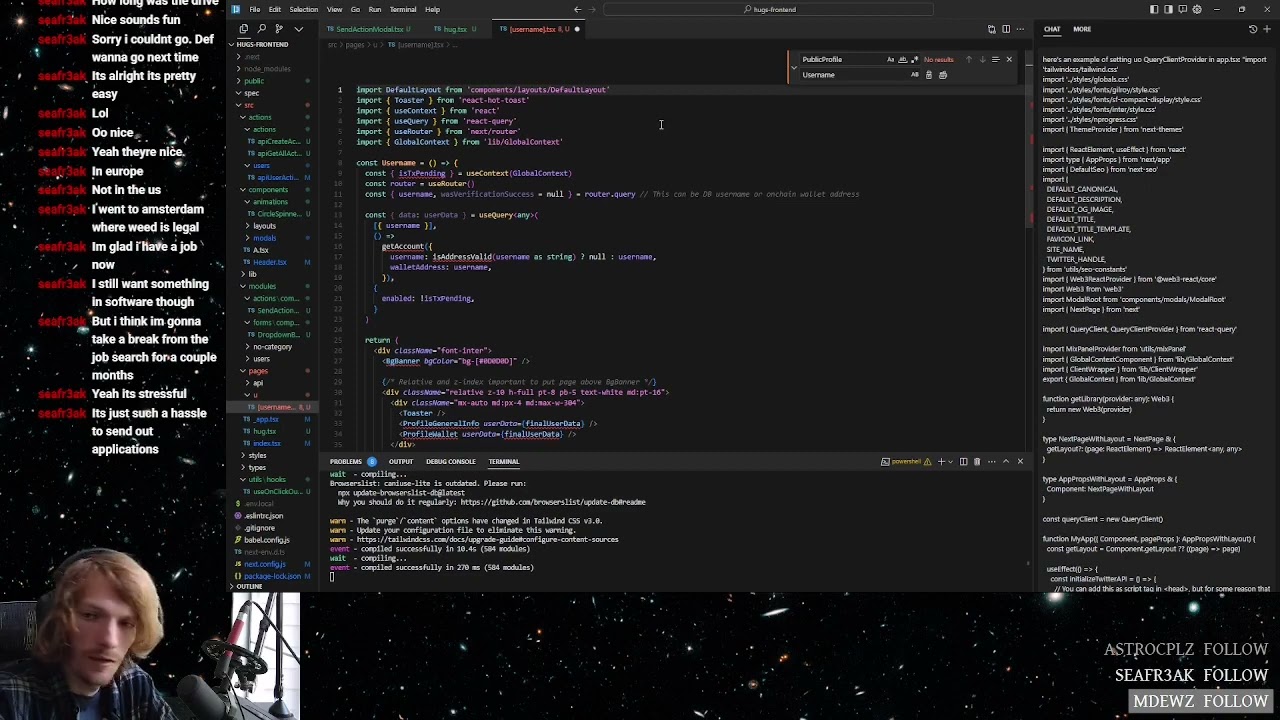Screen dimensions: 1280x720
Task: Collapse the replace row chevron
Action: (794, 68)
